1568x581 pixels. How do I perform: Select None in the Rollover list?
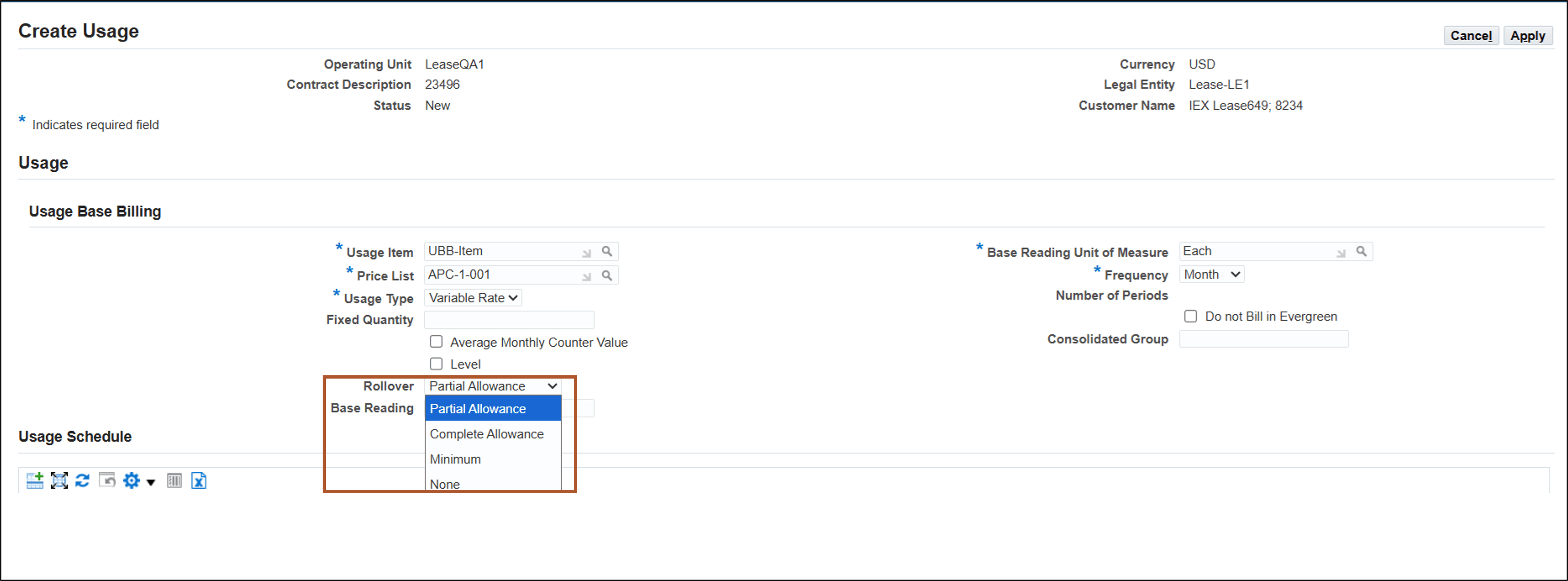coord(445,484)
